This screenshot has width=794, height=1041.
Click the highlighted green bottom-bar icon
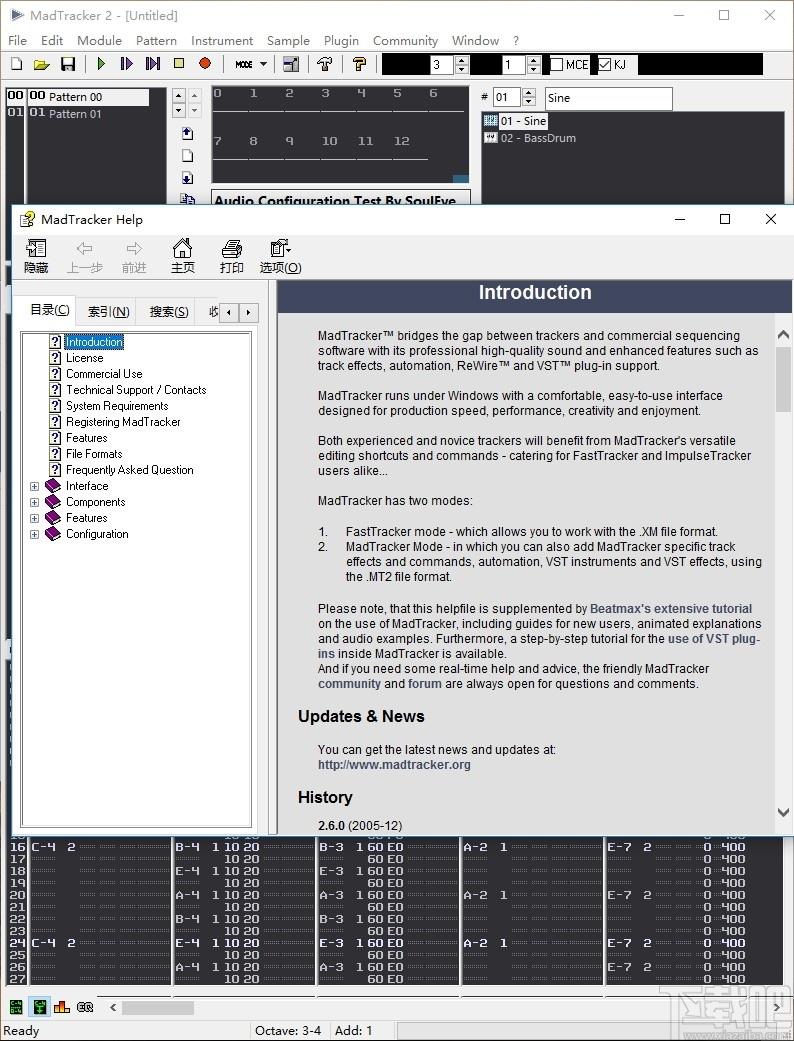point(39,1006)
